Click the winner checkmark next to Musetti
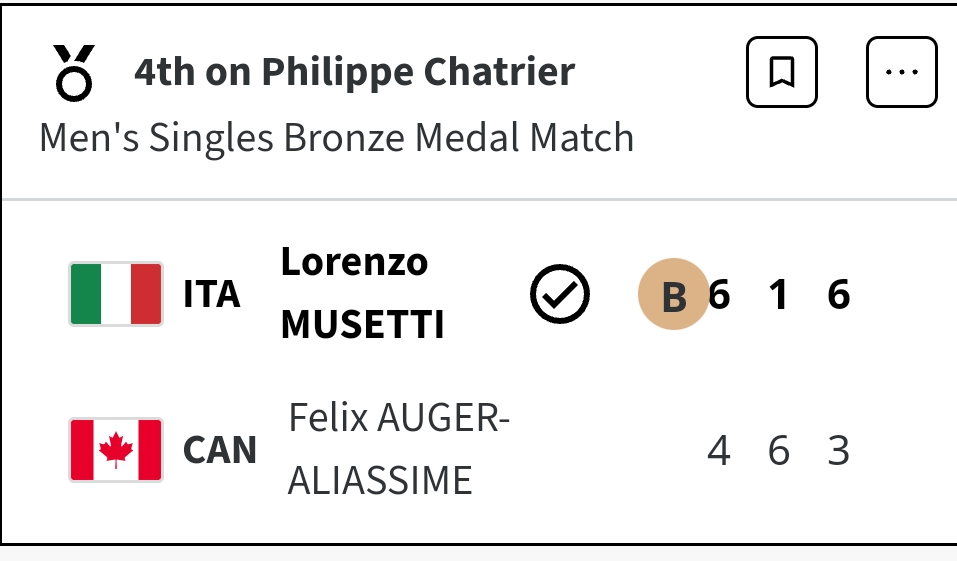This screenshot has width=957, height=561. coord(559,294)
